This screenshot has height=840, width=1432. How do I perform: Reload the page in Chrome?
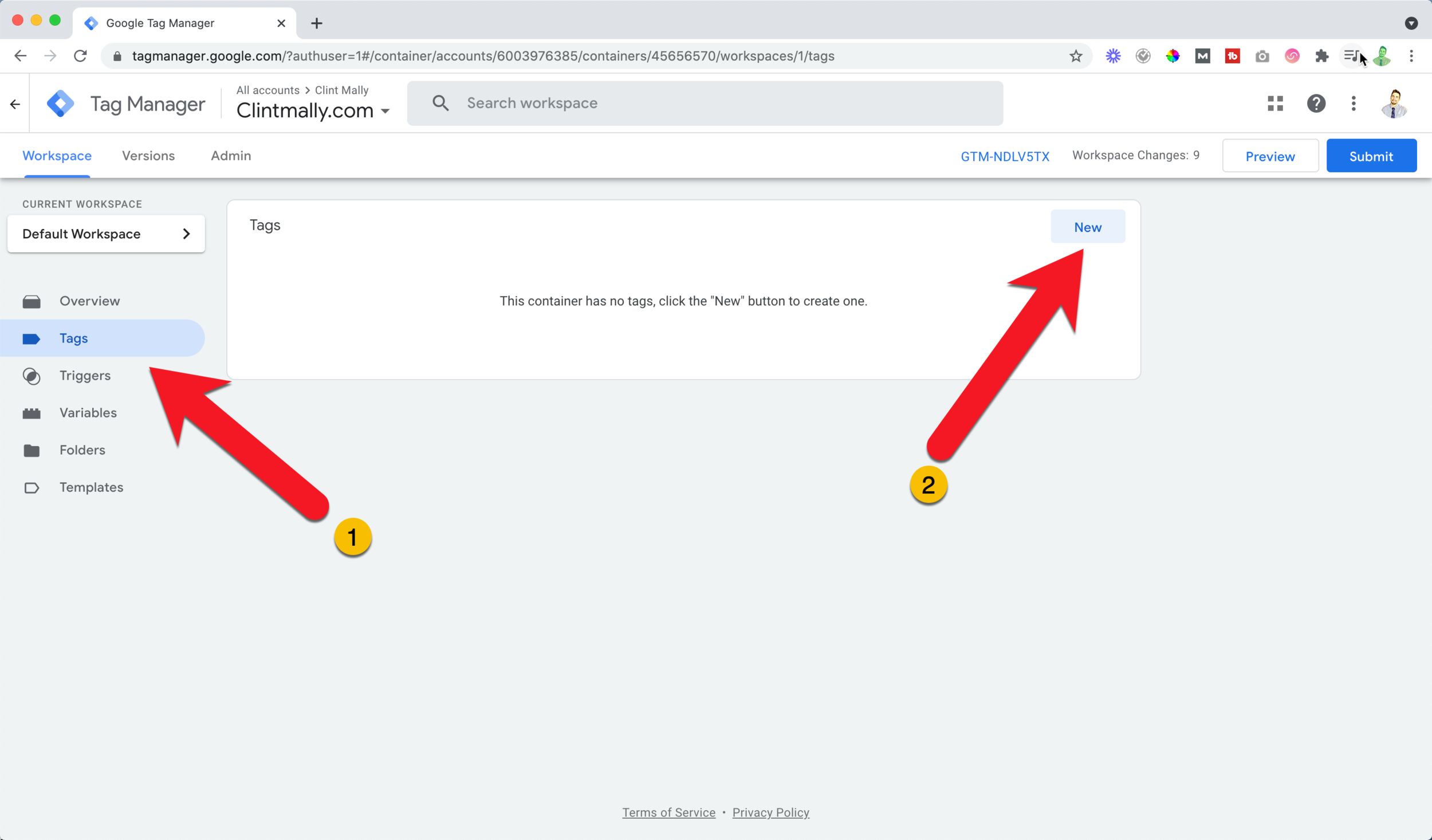coord(80,56)
